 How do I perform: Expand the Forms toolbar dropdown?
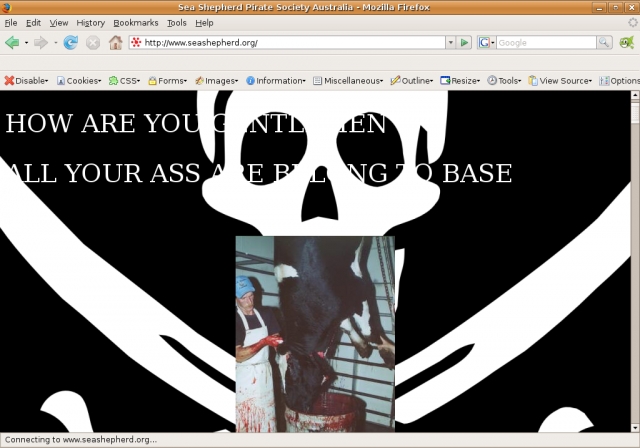point(168,81)
